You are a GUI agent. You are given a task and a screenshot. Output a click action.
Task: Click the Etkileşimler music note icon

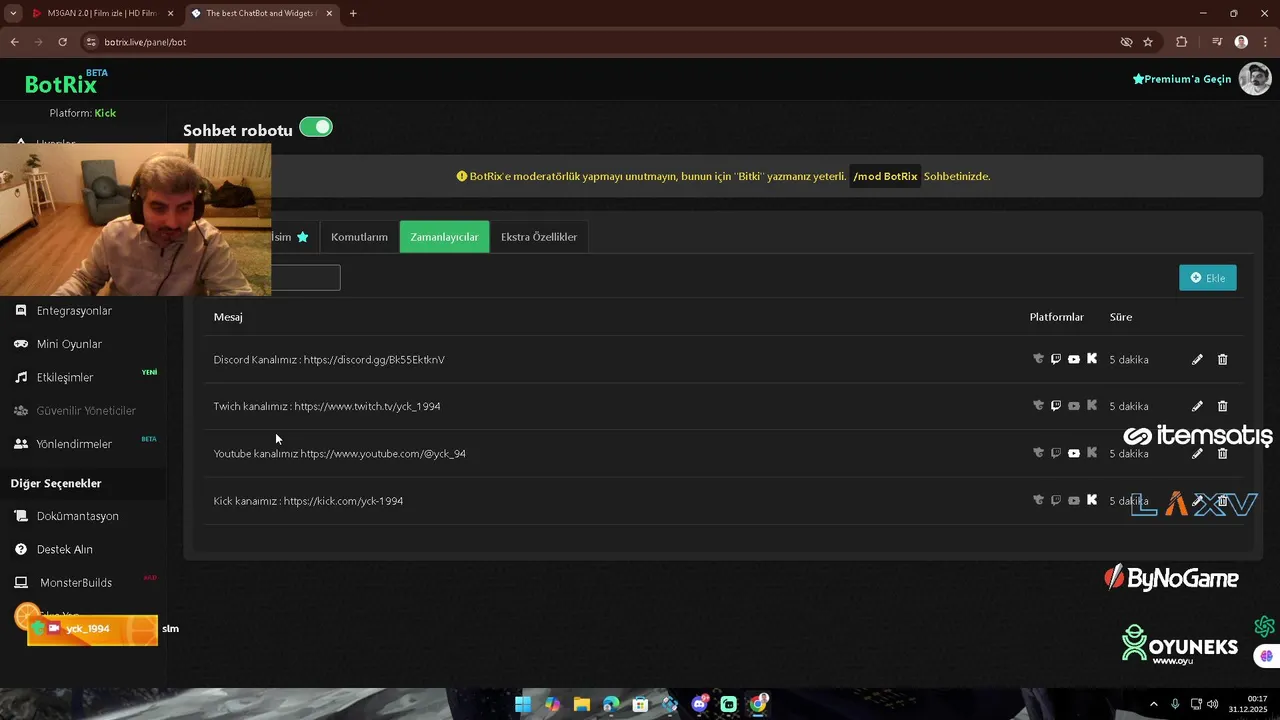[20, 377]
